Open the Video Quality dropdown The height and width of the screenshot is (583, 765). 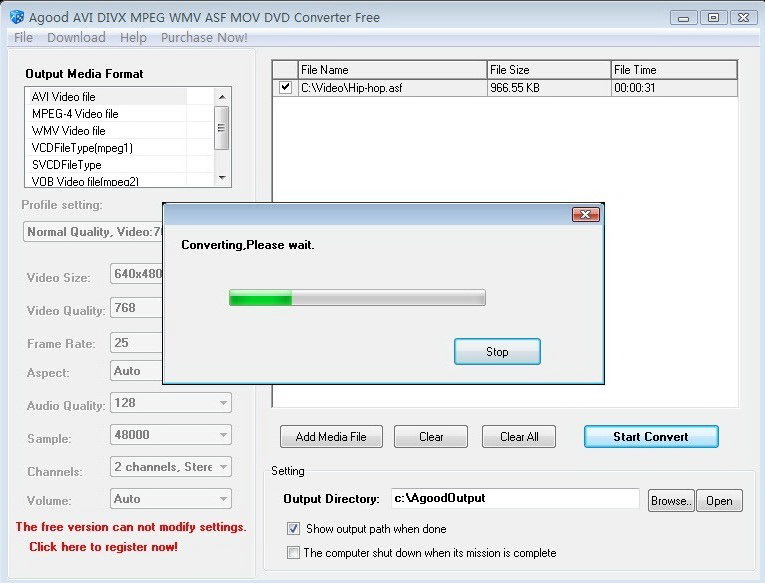tap(137, 308)
